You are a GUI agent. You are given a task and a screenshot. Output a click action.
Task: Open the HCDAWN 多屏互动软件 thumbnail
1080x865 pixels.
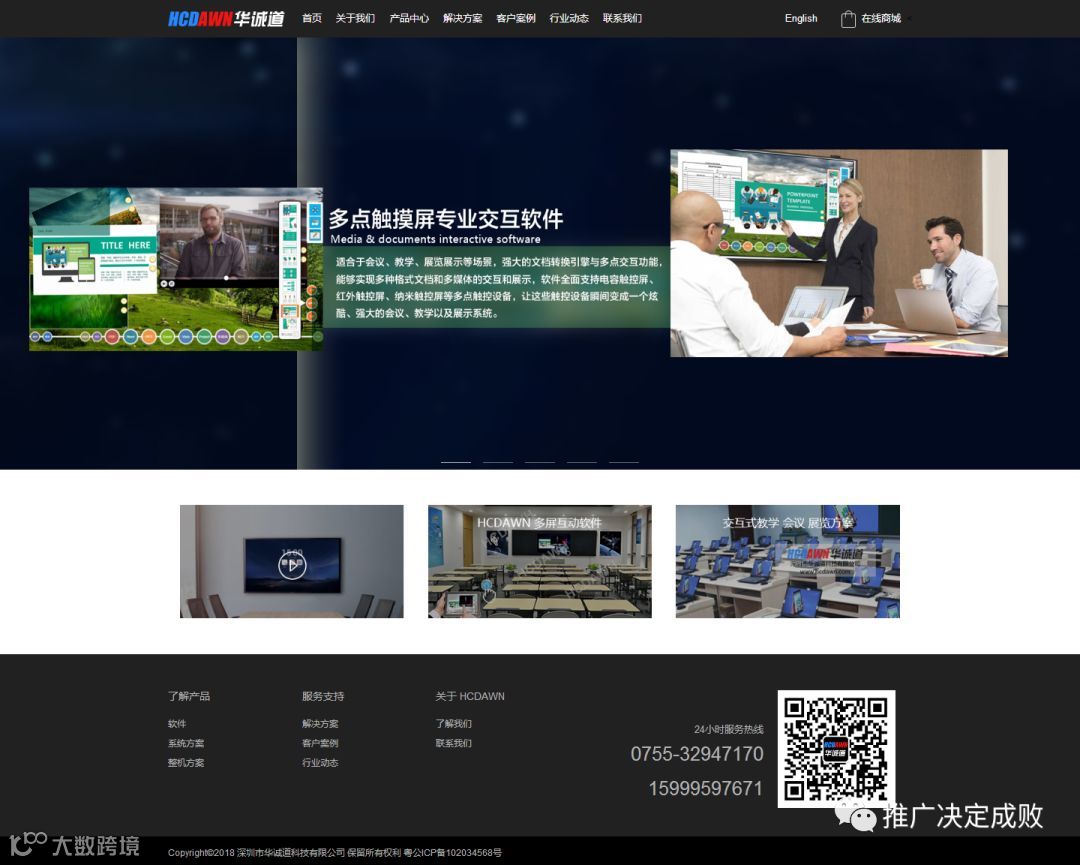coord(540,561)
